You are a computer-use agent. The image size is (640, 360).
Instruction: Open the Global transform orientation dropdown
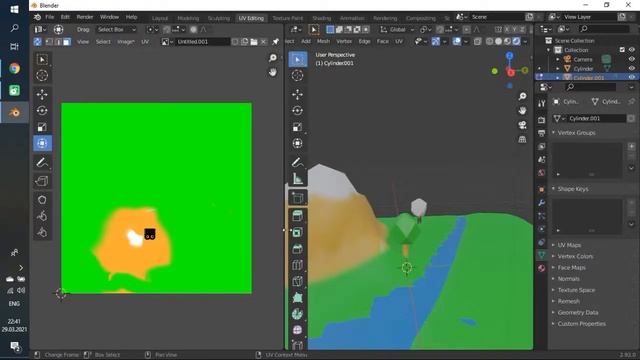tap(397, 29)
